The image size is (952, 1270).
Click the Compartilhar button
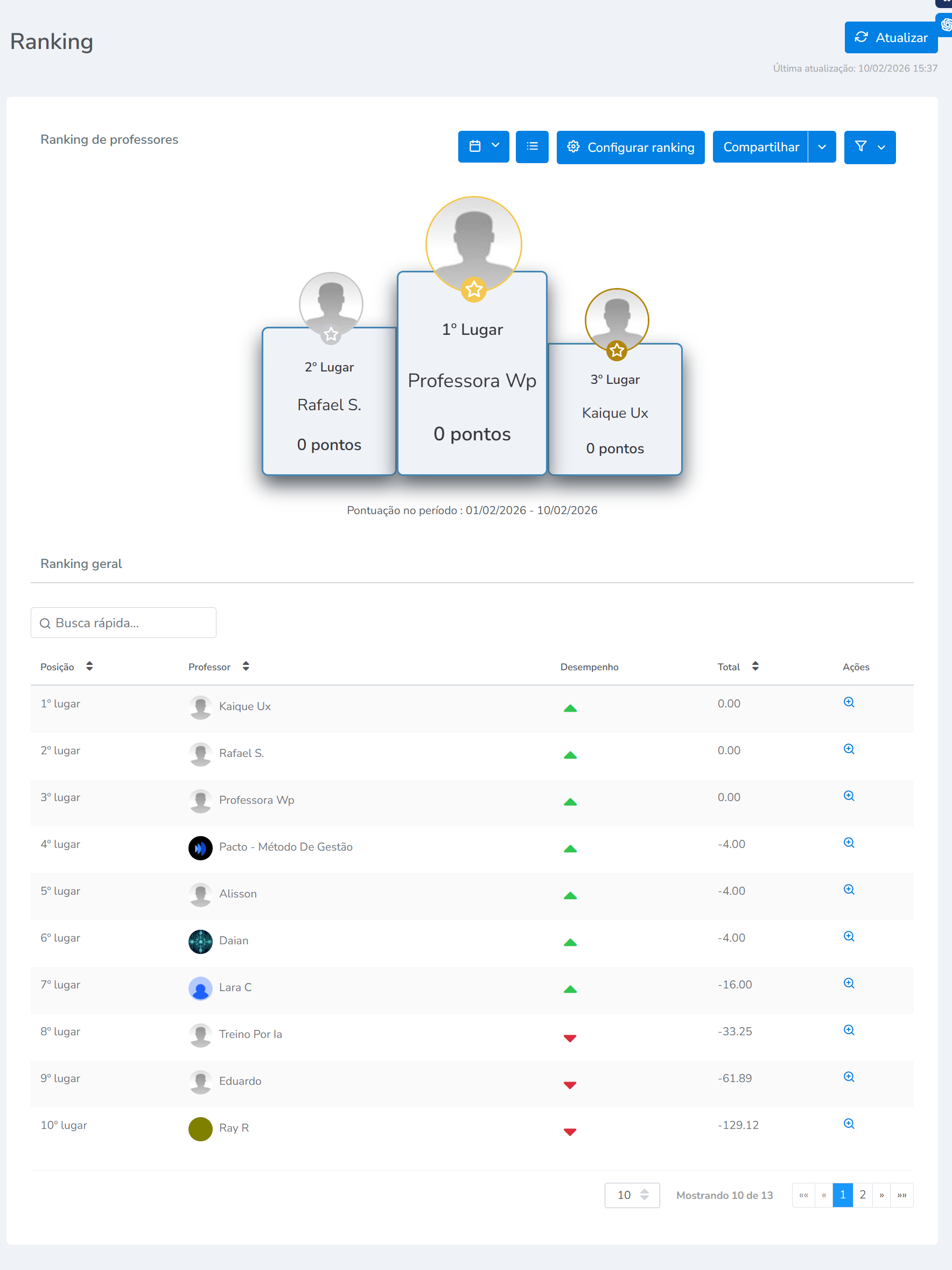760,147
